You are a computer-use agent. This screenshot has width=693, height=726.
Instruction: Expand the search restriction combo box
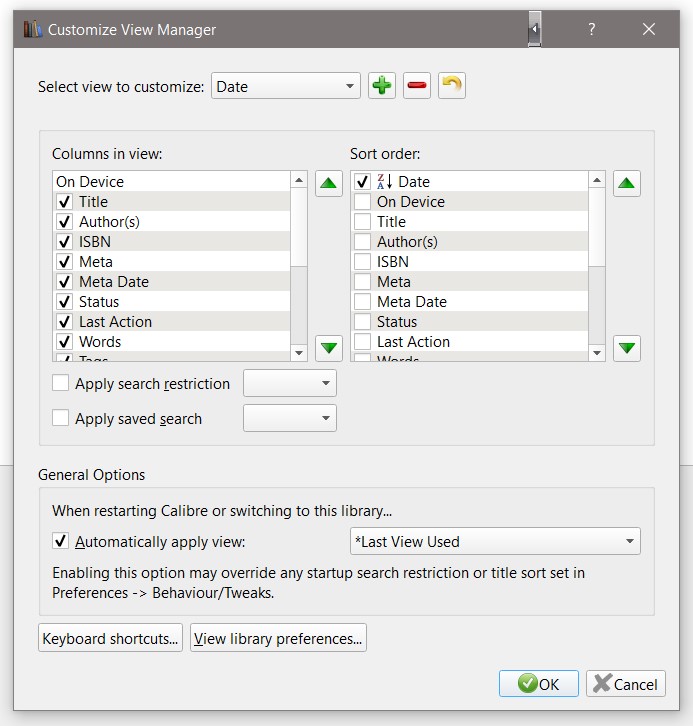(x=290, y=383)
